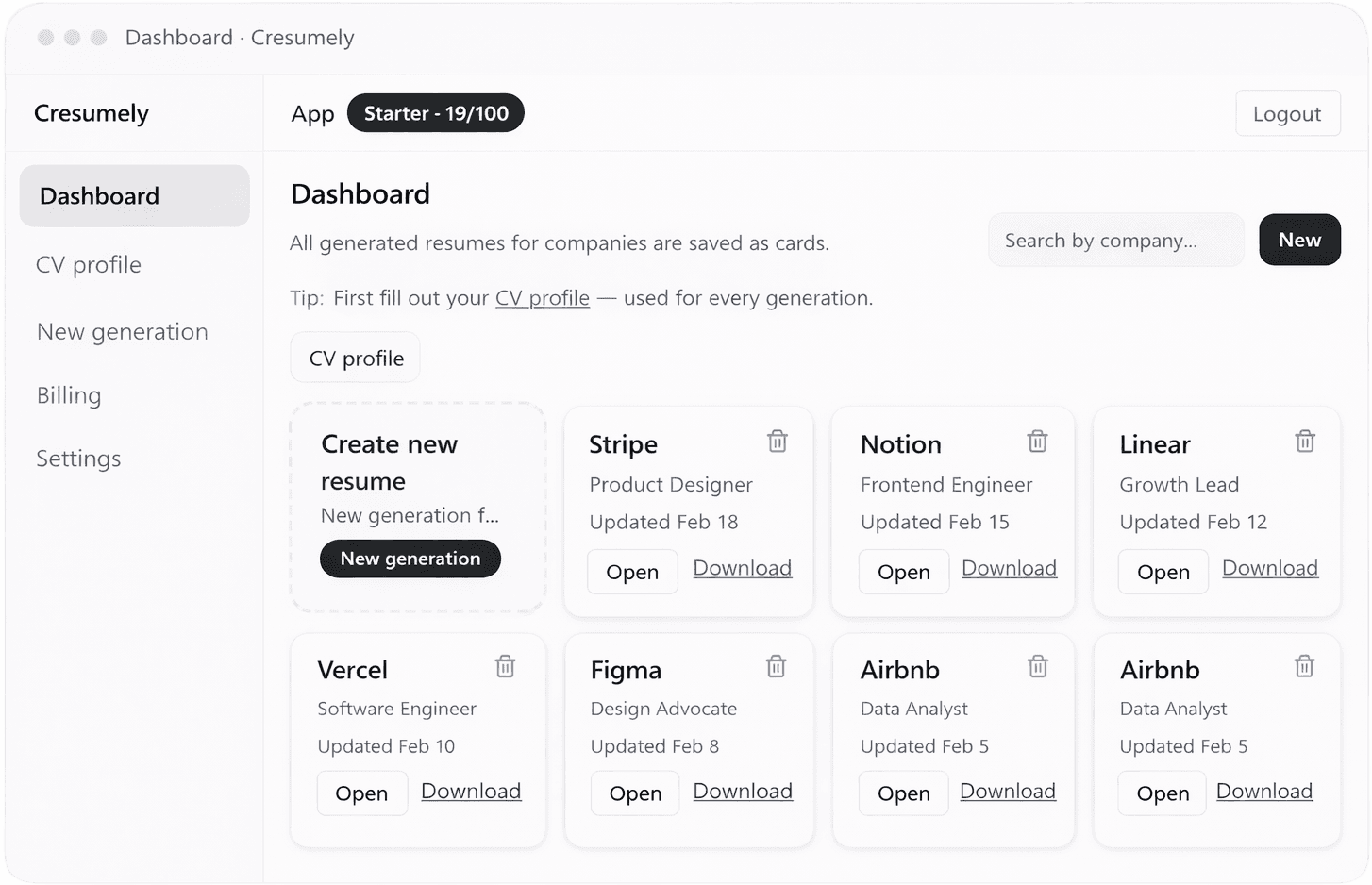Click the Search by company field
Image resolution: width=1372 pixels, height=885 pixels.
coord(1115,240)
